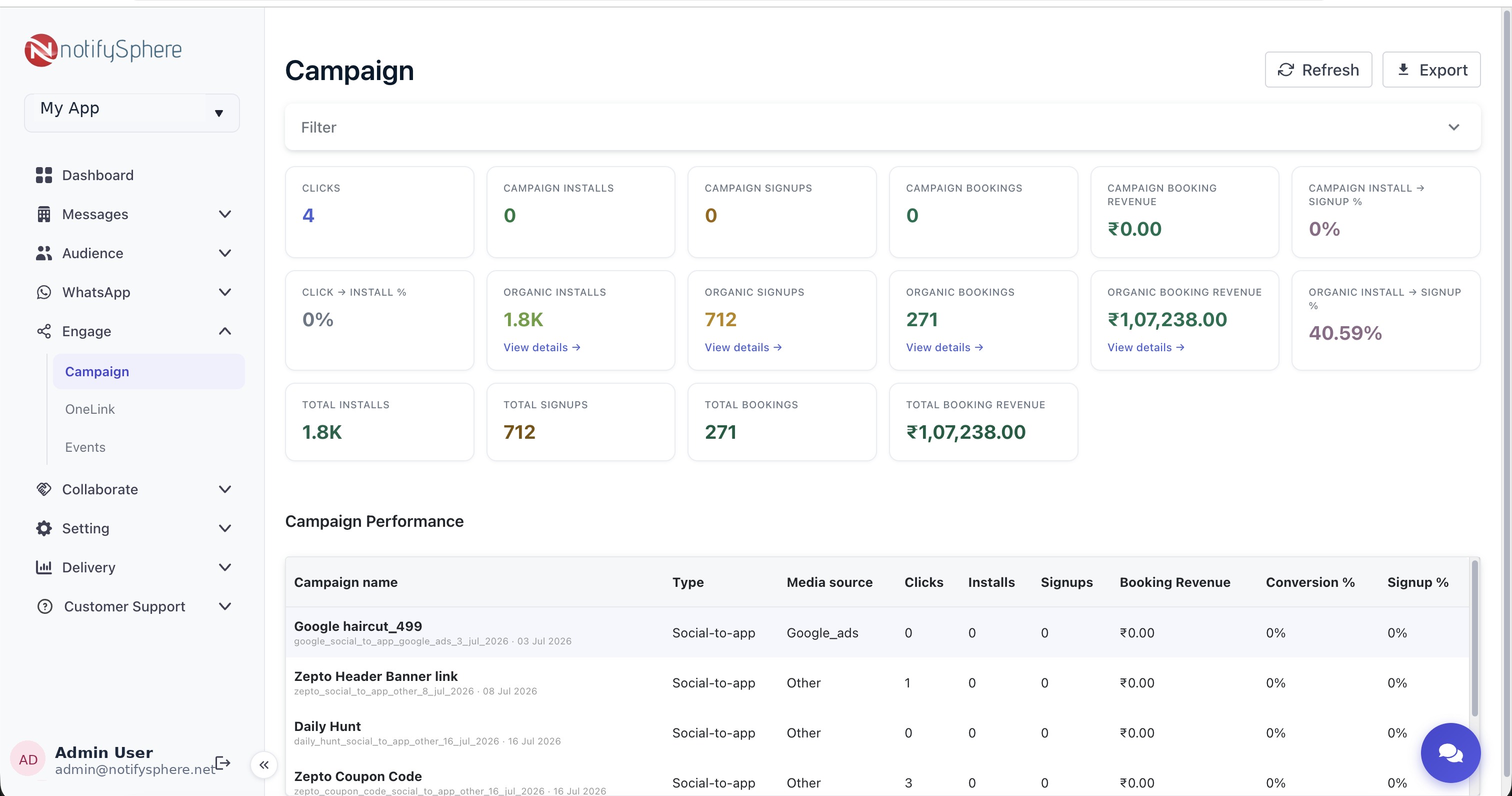
Task: Expand the Delivery menu chevron
Action: pos(225,567)
